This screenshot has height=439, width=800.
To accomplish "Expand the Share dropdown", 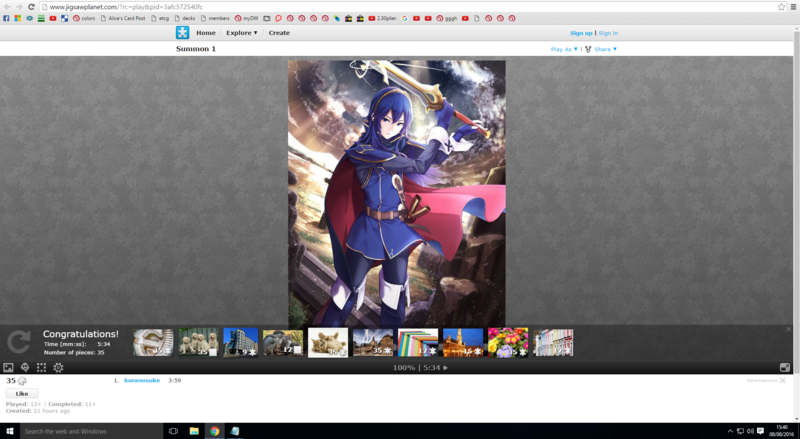I will click(605, 50).
